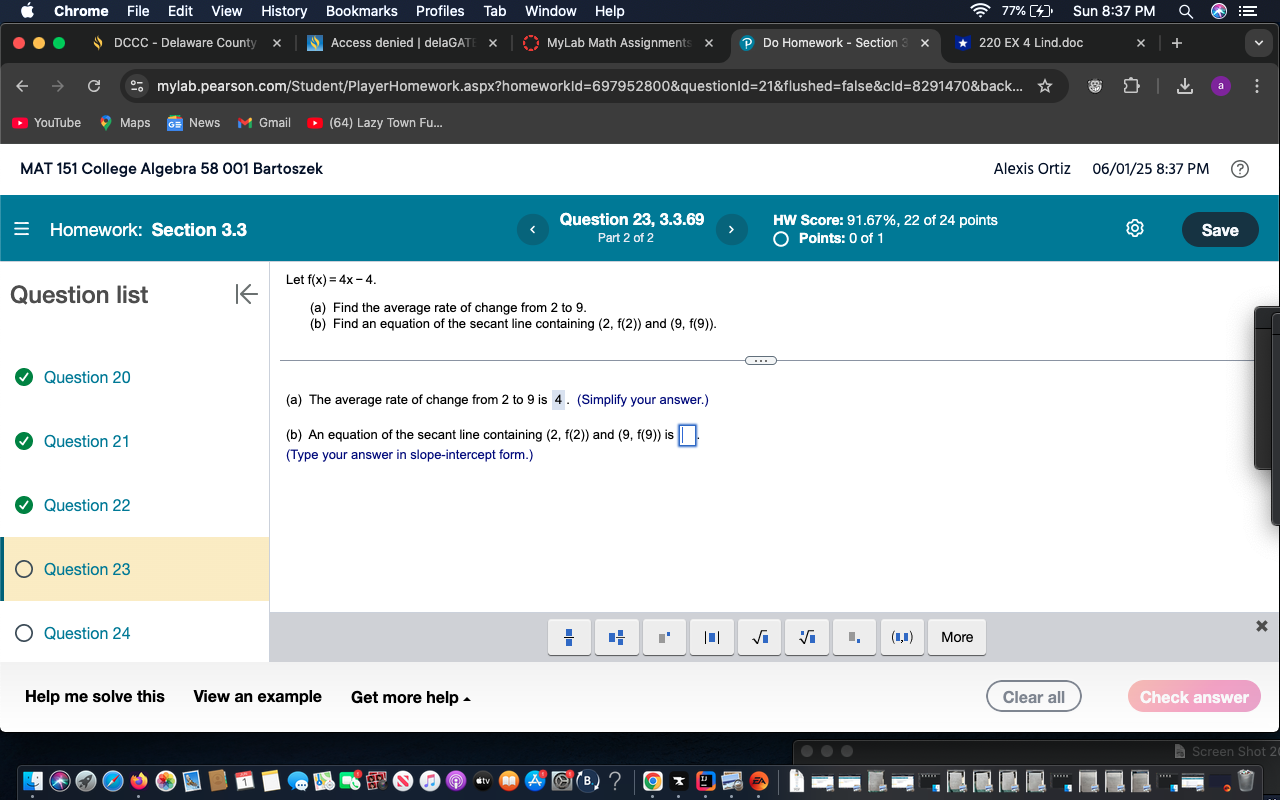The height and width of the screenshot is (800, 1280).
Task: Open View an example
Action: point(257,697)
